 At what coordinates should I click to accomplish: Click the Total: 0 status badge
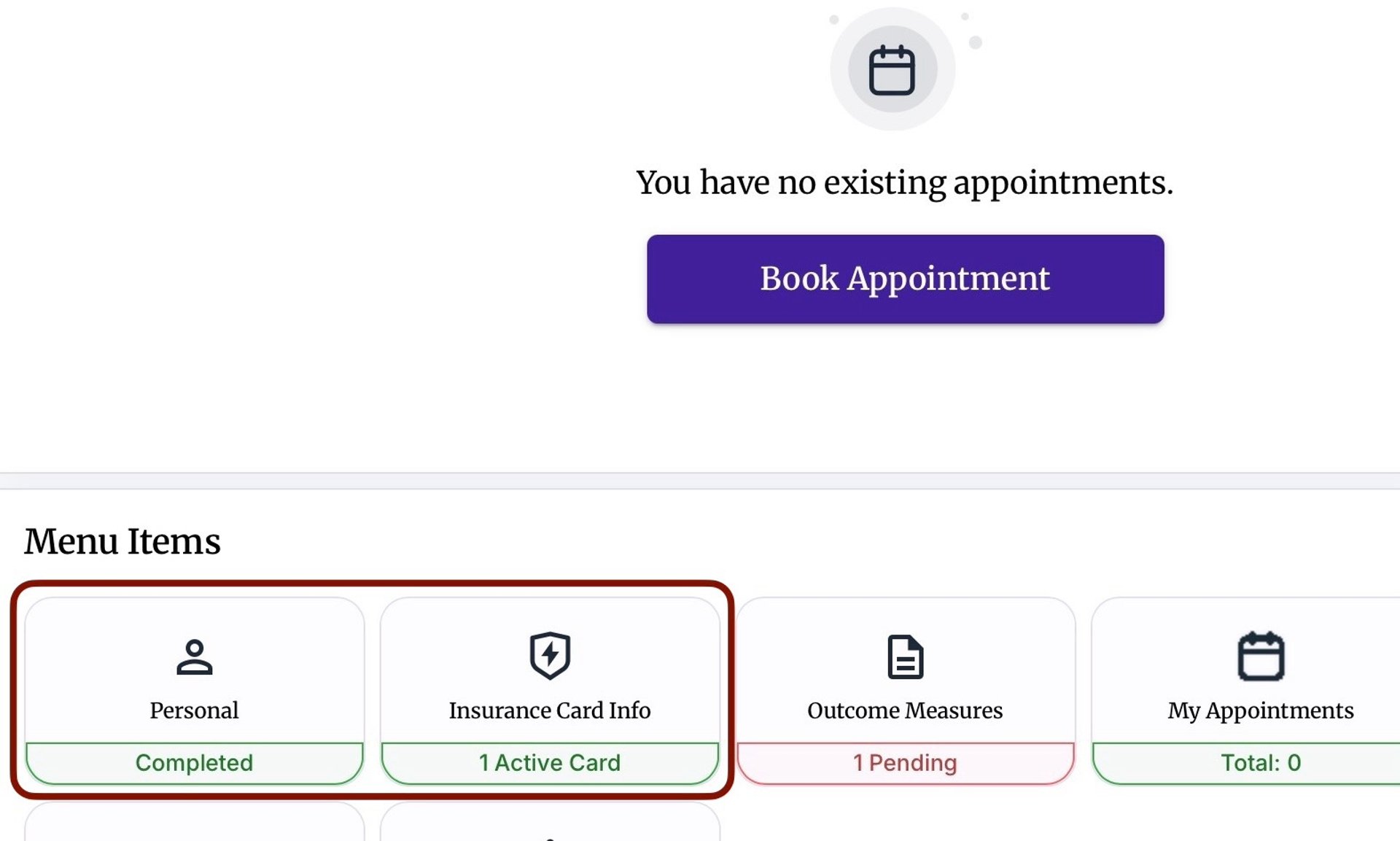[x=1261, y=762]
